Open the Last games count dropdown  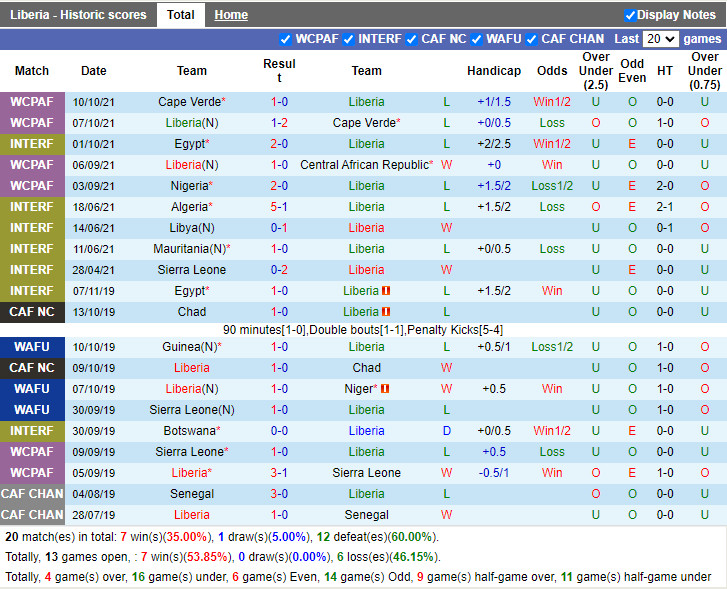tap(661, 39)
